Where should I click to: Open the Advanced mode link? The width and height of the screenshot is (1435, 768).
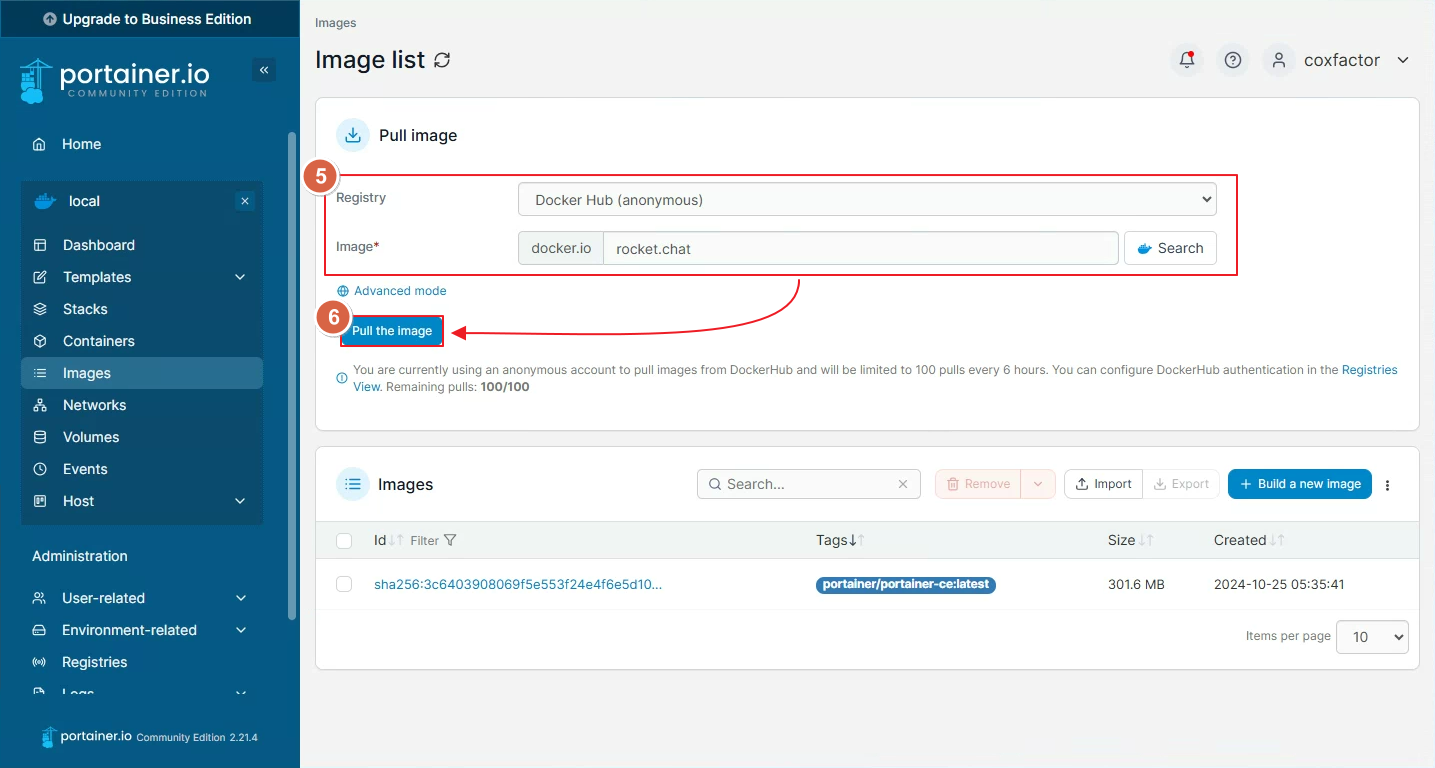coord(400,291)
